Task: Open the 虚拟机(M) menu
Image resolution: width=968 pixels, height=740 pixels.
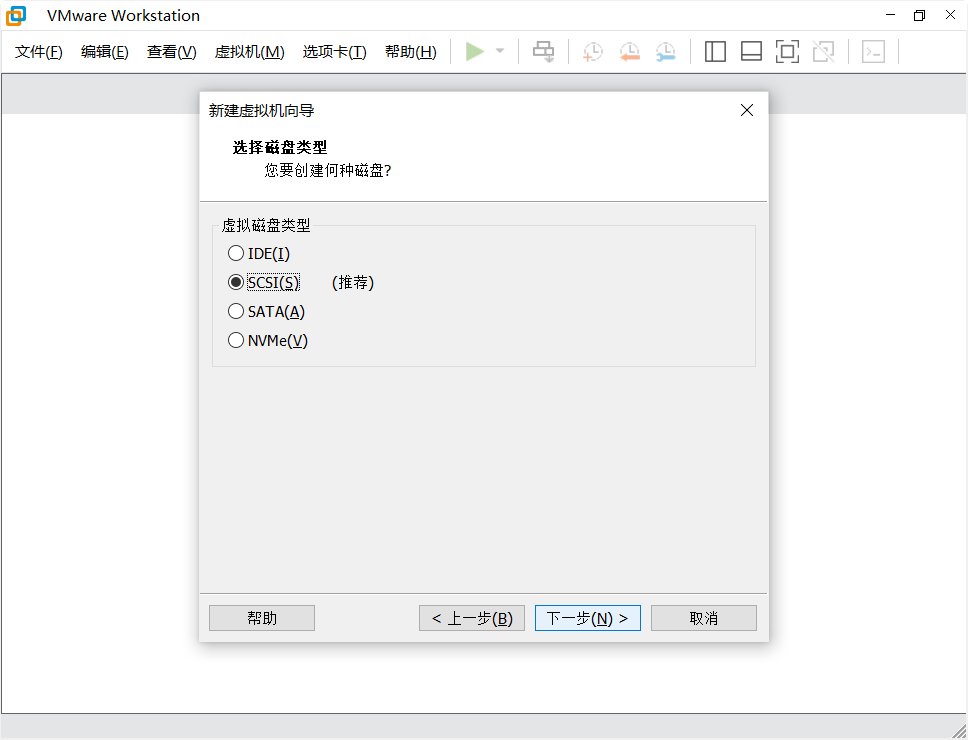Action: (x=249, y=52)
